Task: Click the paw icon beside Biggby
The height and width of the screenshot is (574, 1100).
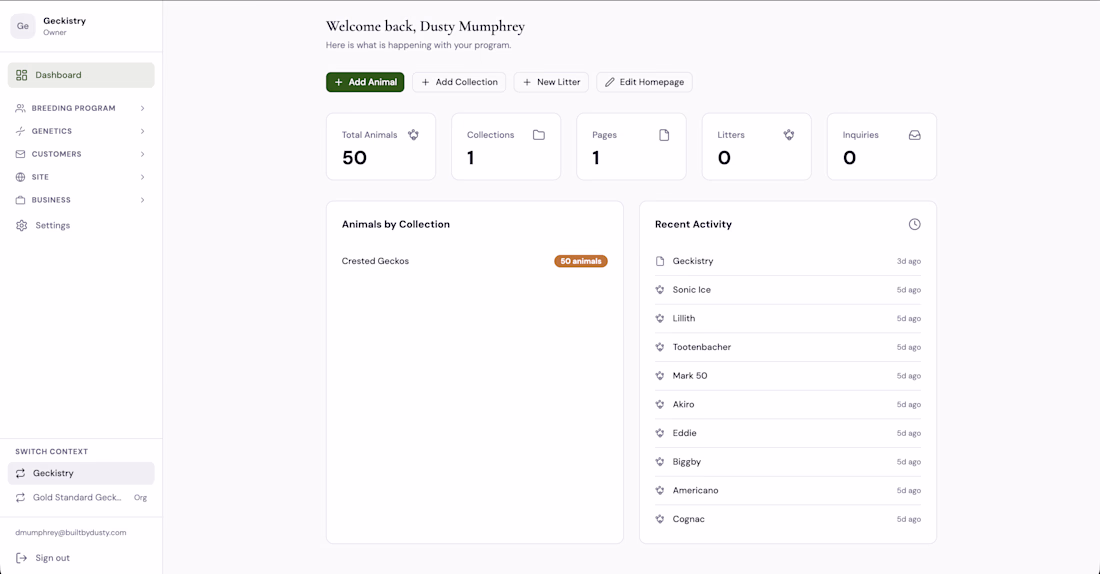Action: click(660, 462)
